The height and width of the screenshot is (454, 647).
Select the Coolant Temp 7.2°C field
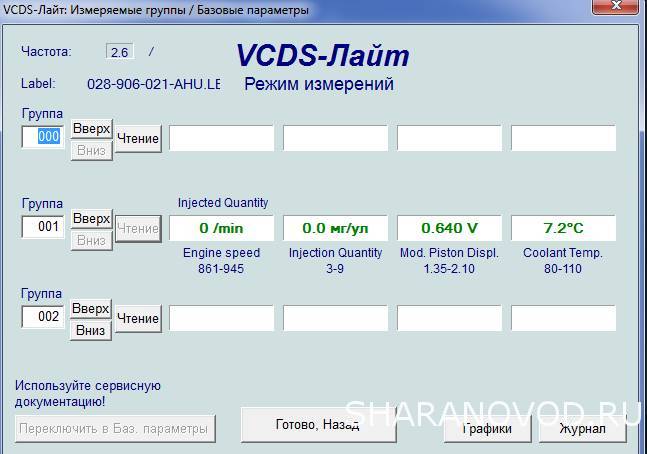563,228
